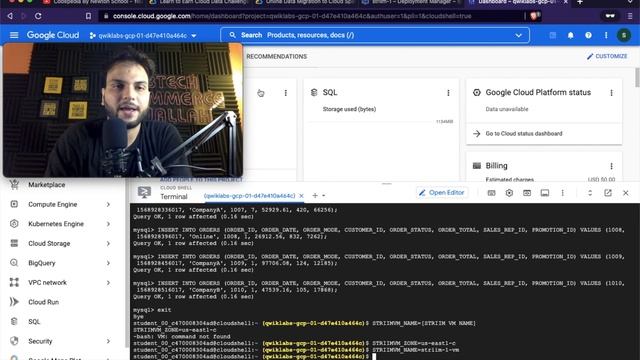The image size is (640, 360).
Task: Click the SQL card title
Action: 330,93
